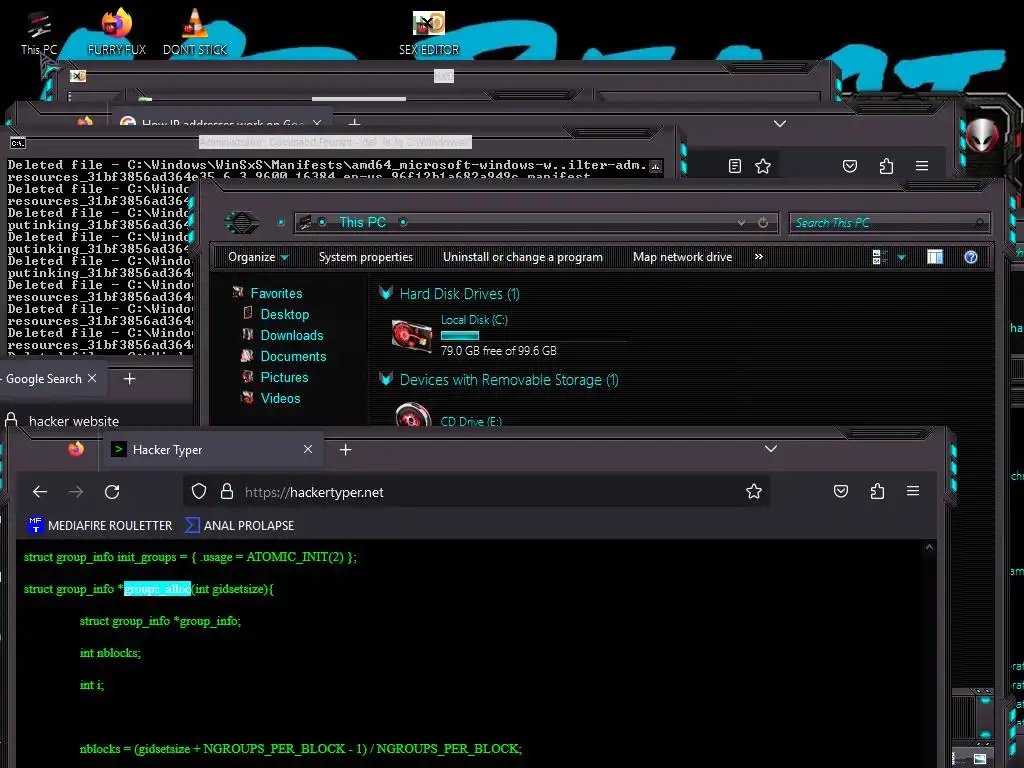The image size is (1024, 768).
Task: Expand Organize dropdown in Explorer
Action: [x=258, y=257]
